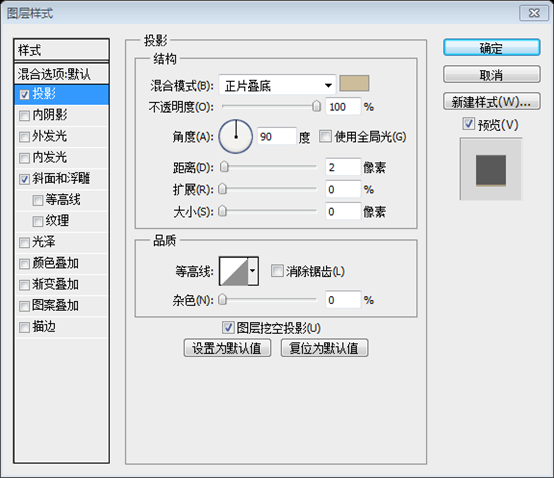This screenshot has width=554, height=478.
Task: Enable the 图案叠加 checkbox
Action: point(24,306)
